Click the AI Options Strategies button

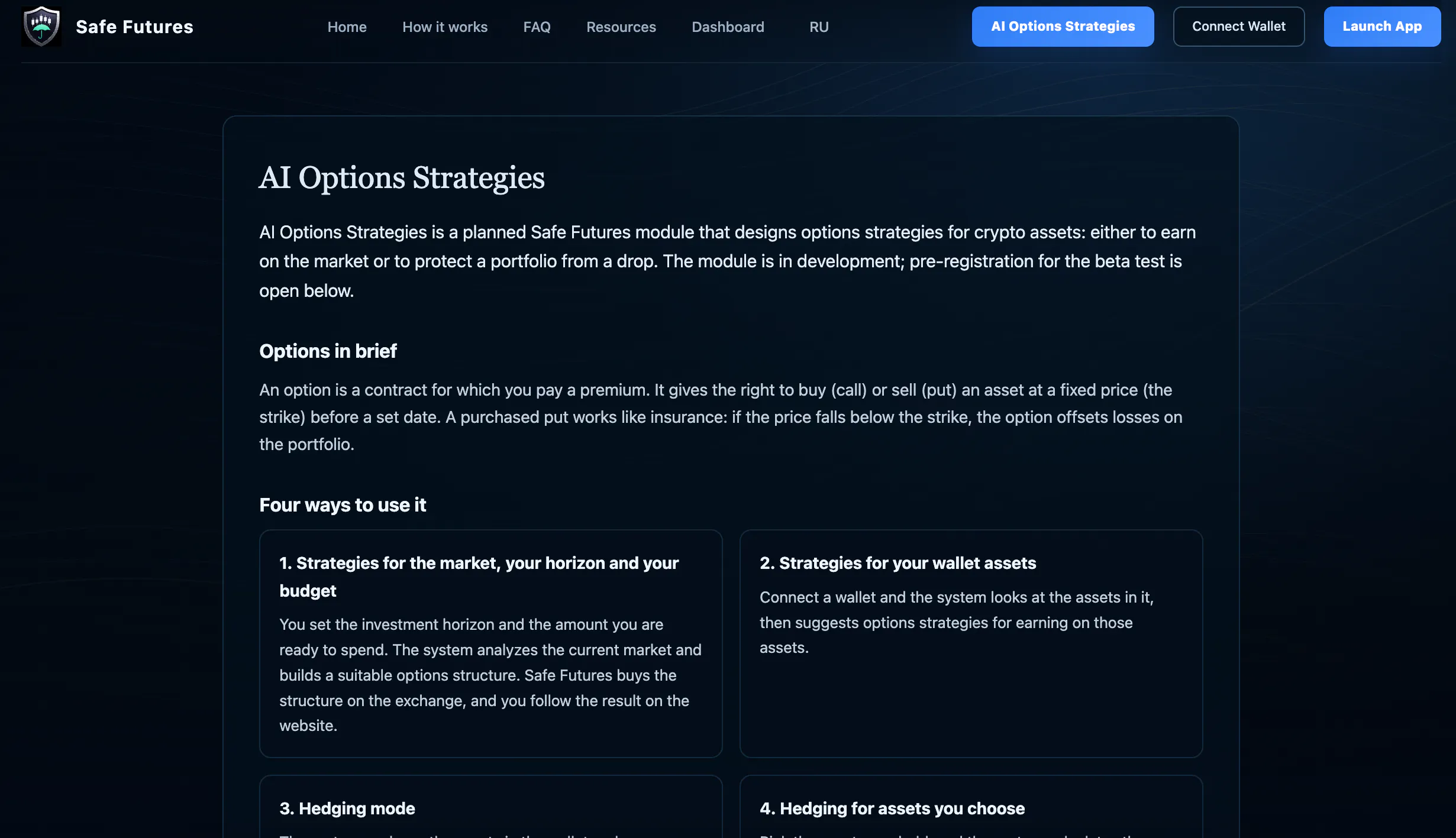1063,27
